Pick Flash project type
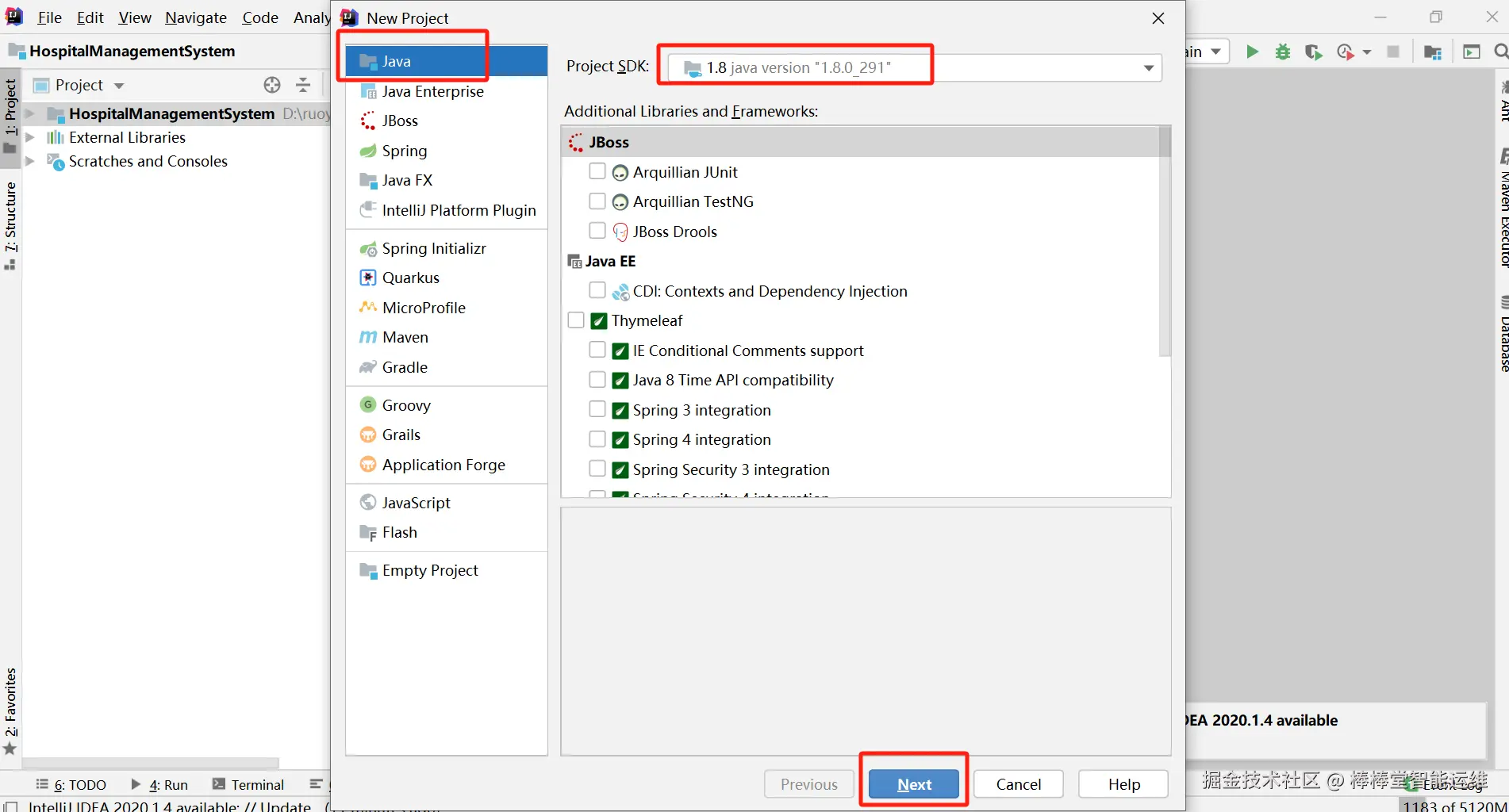This screenshot has width=1509, height=812. (x=447, y=532)
